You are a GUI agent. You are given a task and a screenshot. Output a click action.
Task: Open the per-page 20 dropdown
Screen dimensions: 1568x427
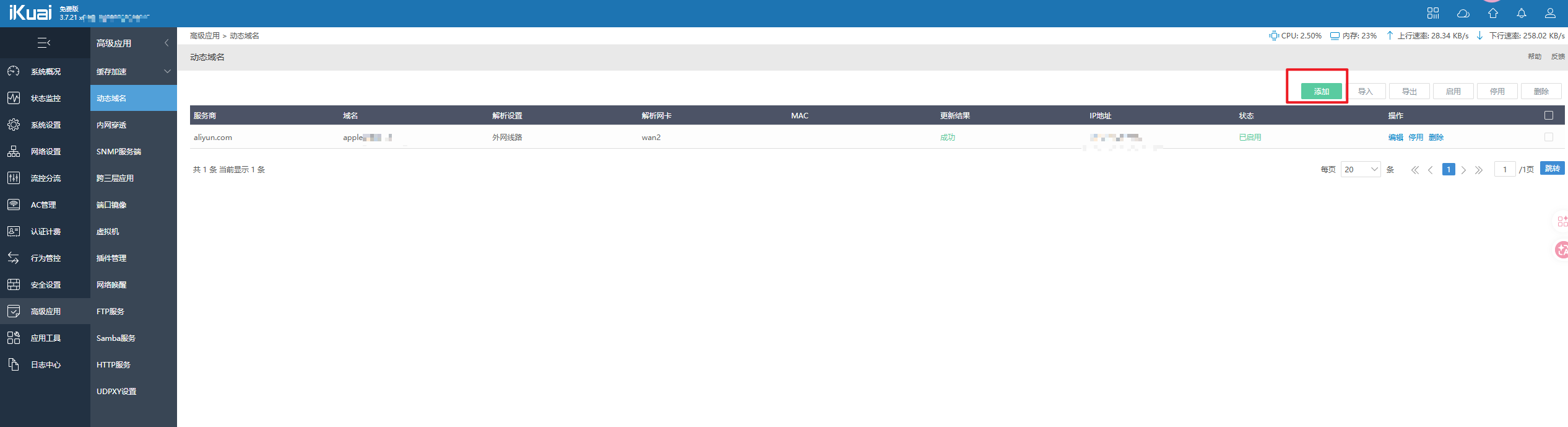[x=1360, y=169]
